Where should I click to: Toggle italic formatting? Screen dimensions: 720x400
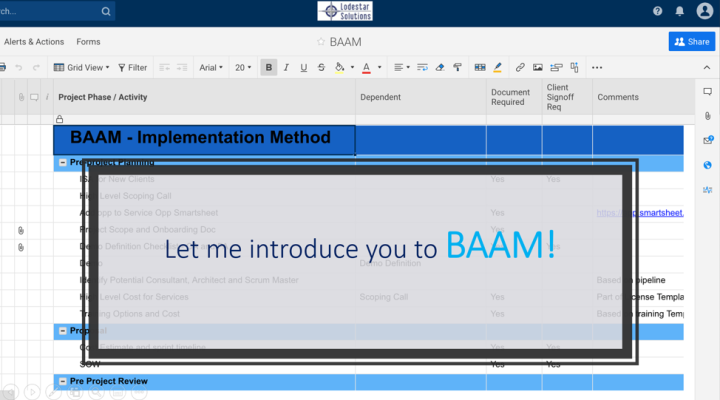tap(286, 68)
